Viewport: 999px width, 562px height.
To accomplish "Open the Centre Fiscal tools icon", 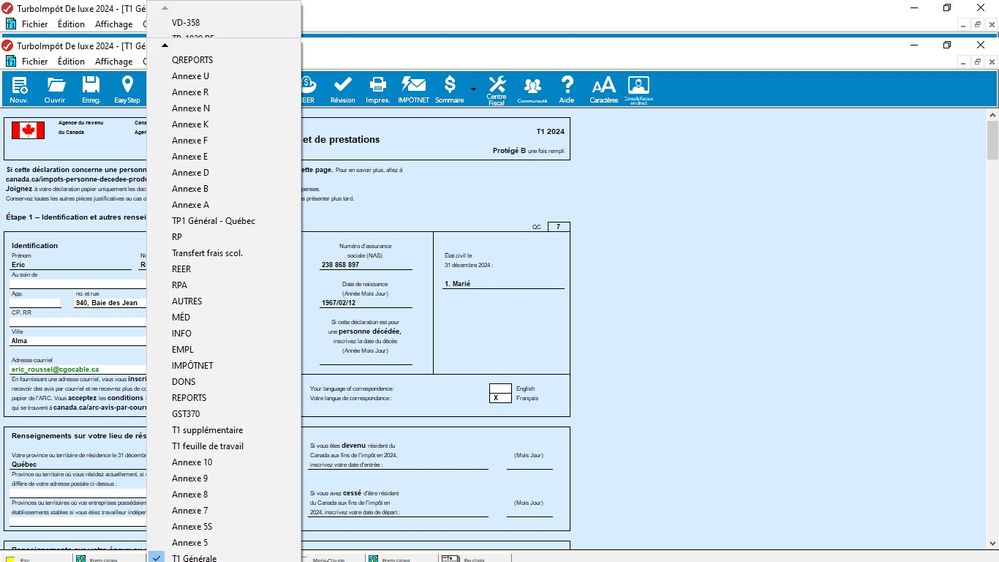I will point(497,89).
